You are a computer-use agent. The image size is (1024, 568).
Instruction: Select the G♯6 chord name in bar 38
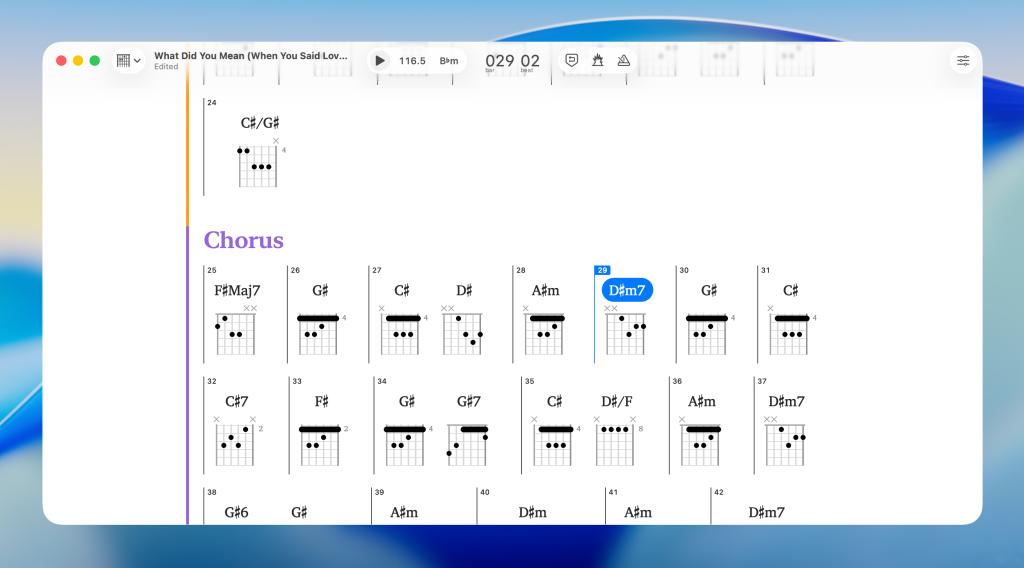pyautogui.click(x=236, y=512)
